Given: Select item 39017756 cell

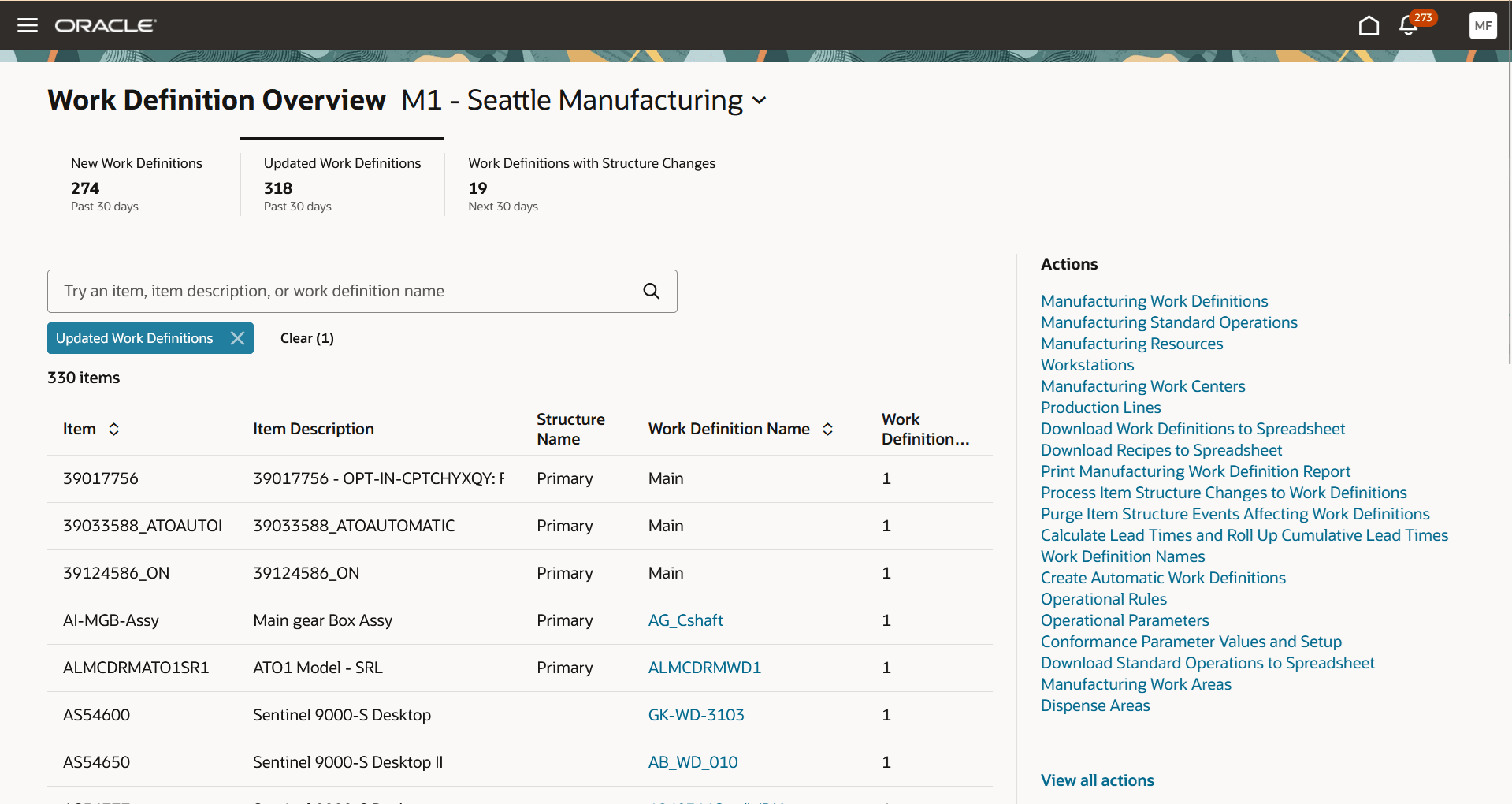Looking at the screenshot, I should point(101,478).
